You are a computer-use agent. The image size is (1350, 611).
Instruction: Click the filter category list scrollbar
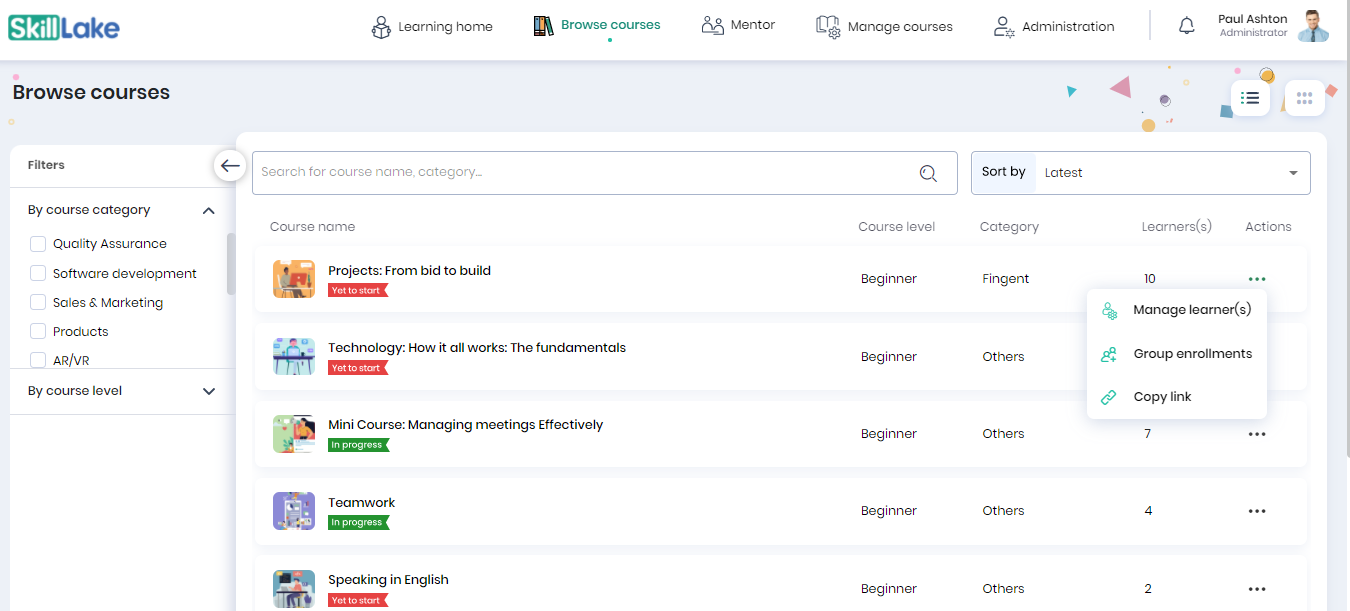coord(231,264)
